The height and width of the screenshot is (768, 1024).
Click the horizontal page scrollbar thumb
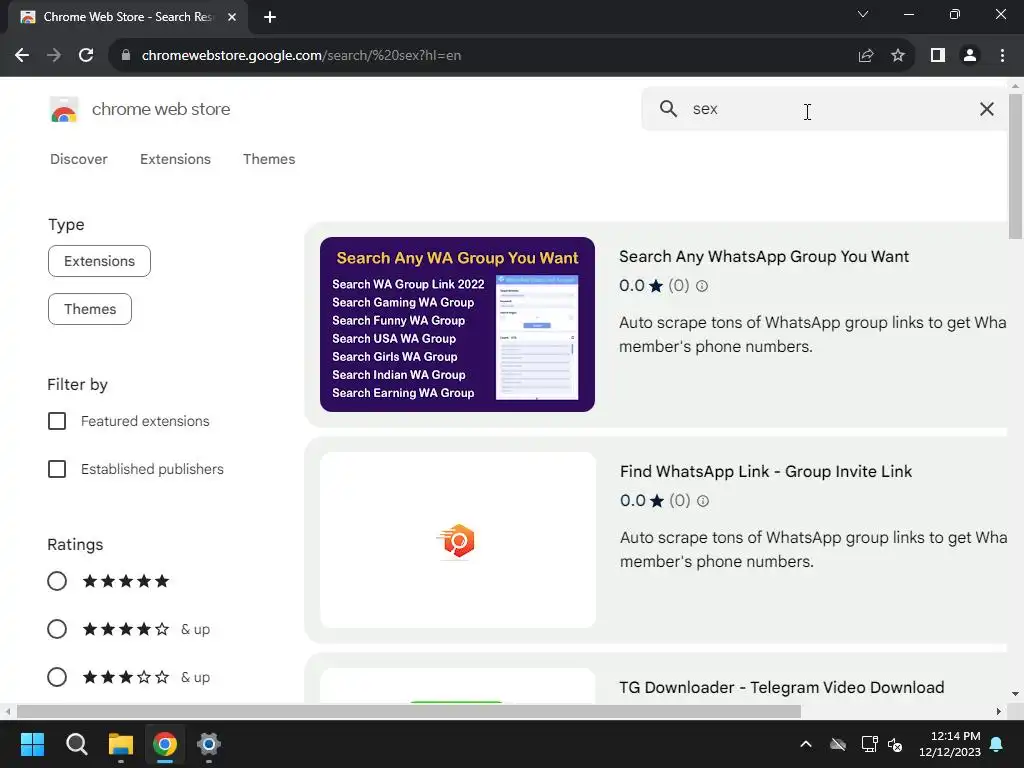(x=409, y=712)
